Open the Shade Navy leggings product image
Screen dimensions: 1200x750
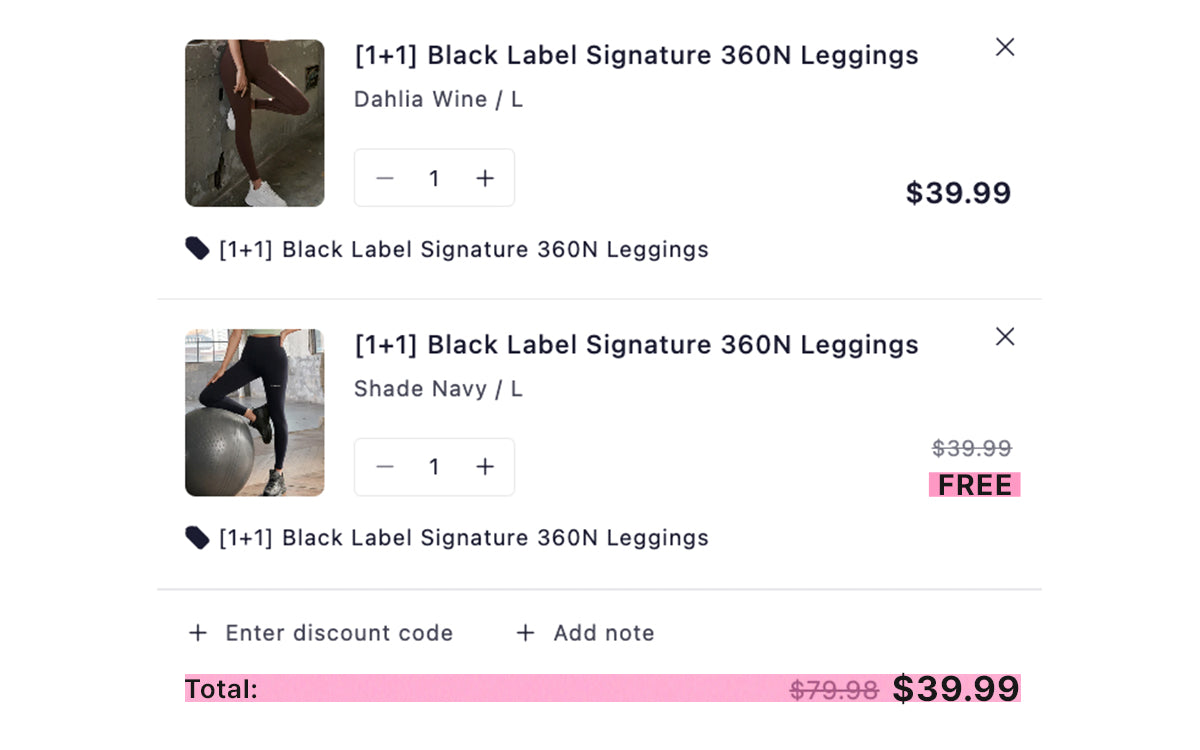(x=255, y=412)
